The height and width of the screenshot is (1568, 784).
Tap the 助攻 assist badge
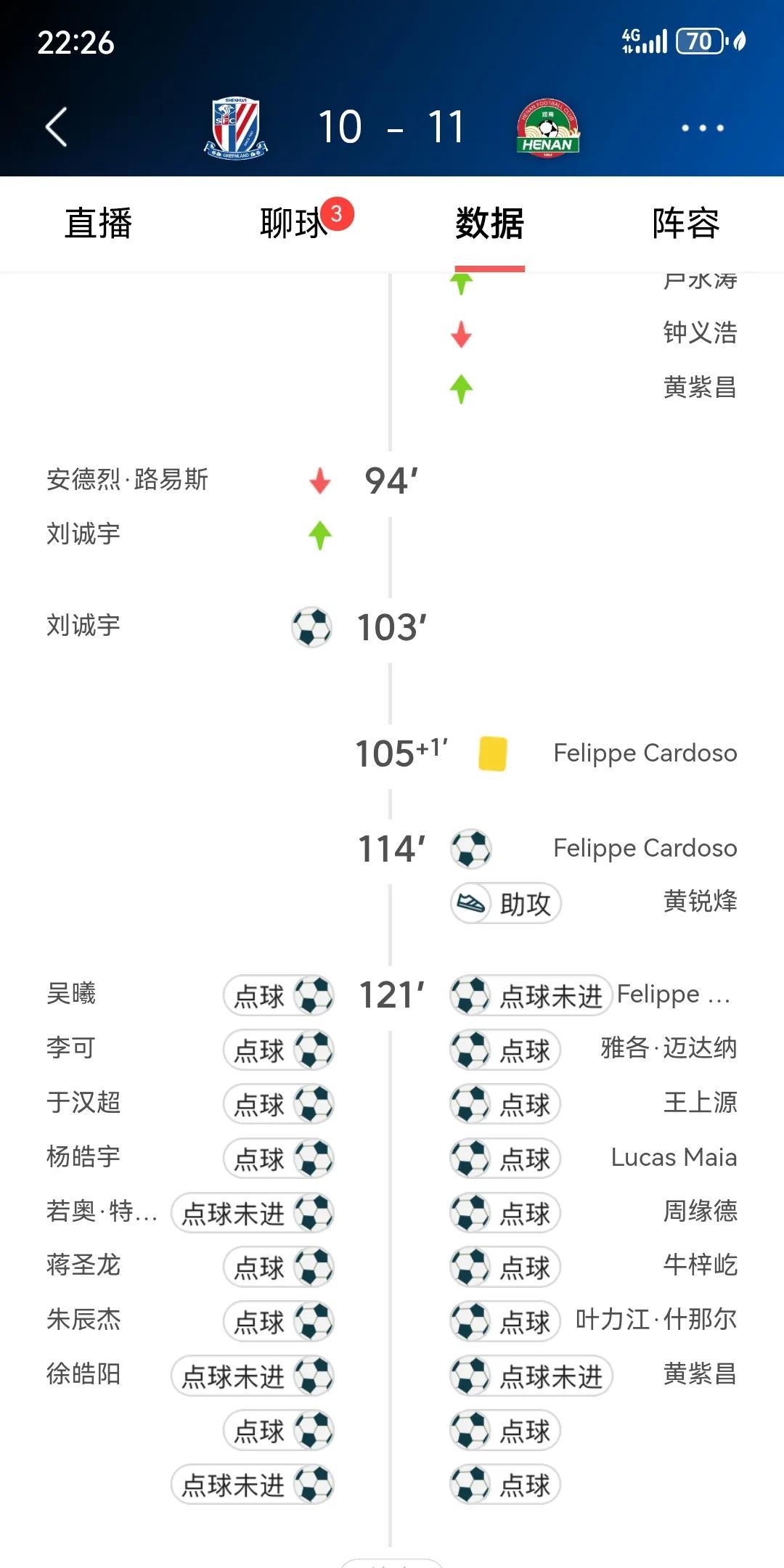click(506, 904)
